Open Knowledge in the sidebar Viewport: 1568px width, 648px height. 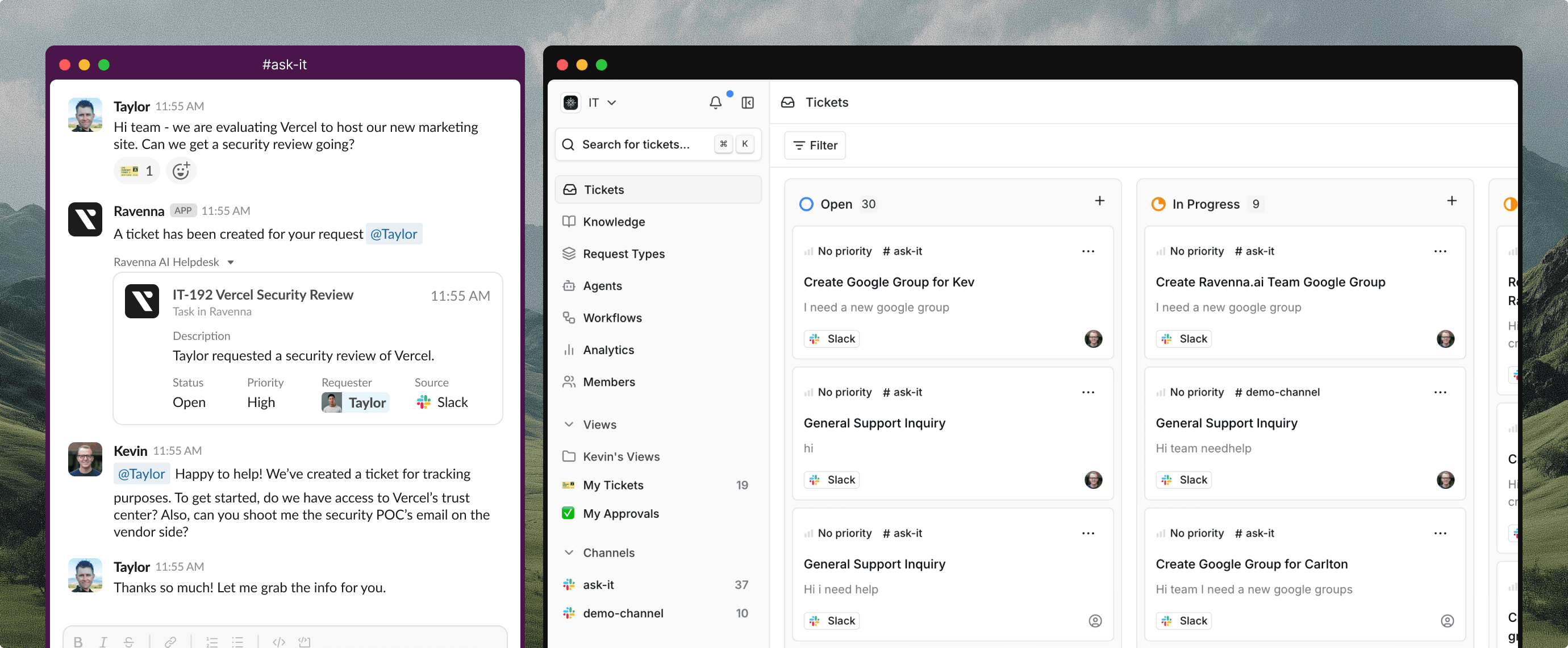coord(614,222)
